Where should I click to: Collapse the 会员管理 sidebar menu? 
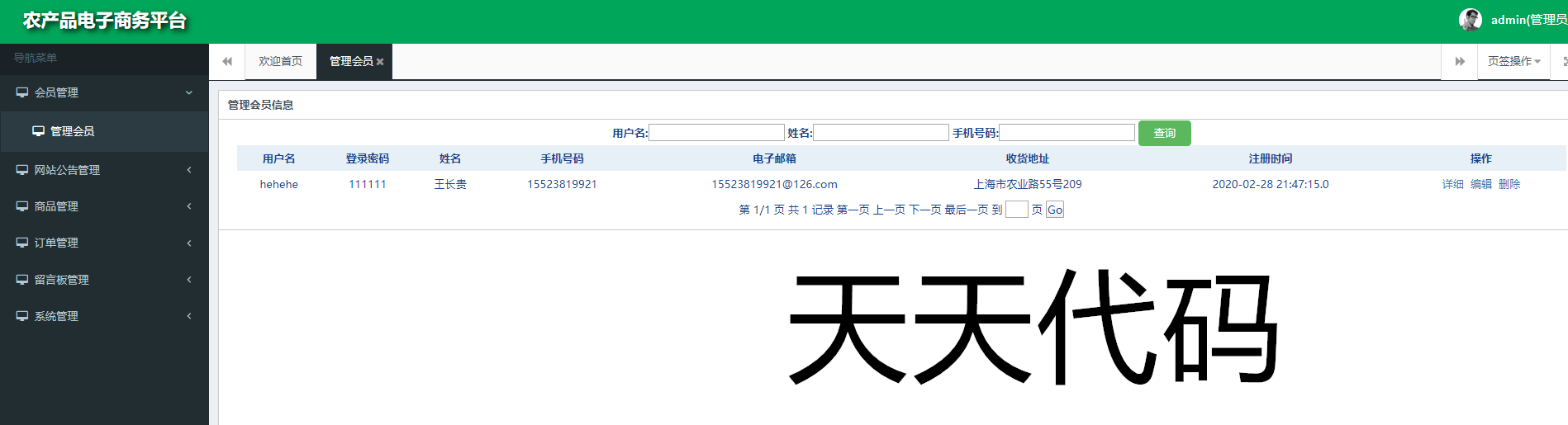coord(188,92)
